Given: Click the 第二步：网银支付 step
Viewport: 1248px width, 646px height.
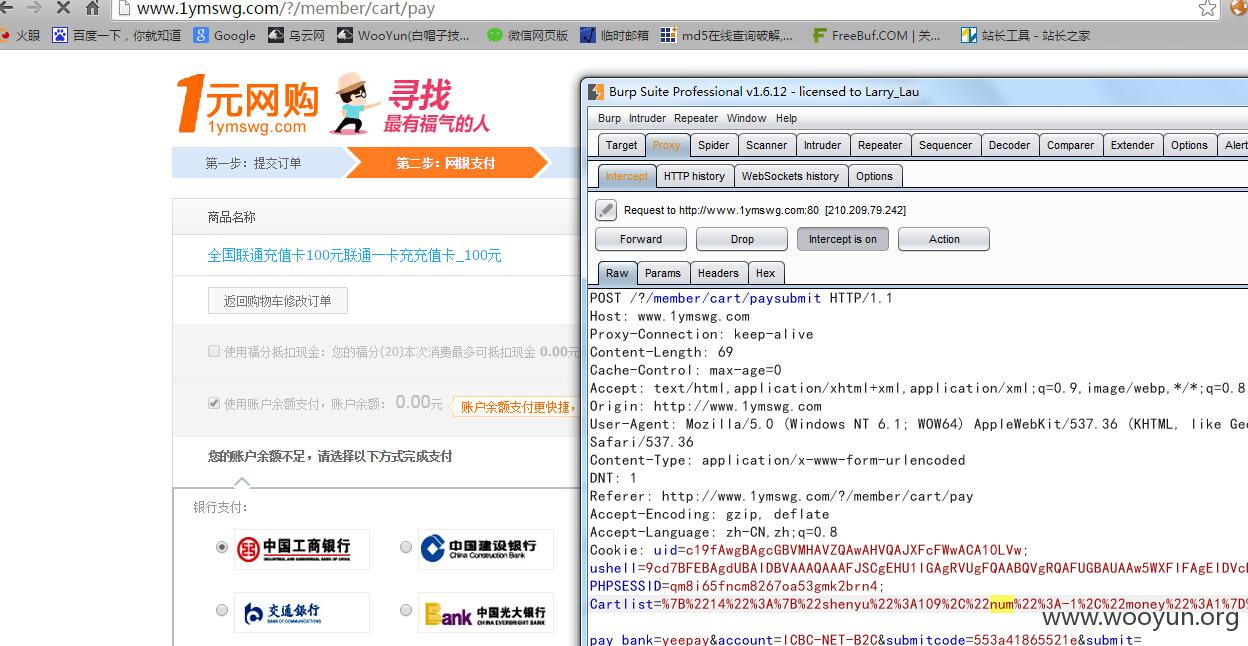Looking at the screenshot, I should point(445,163).
